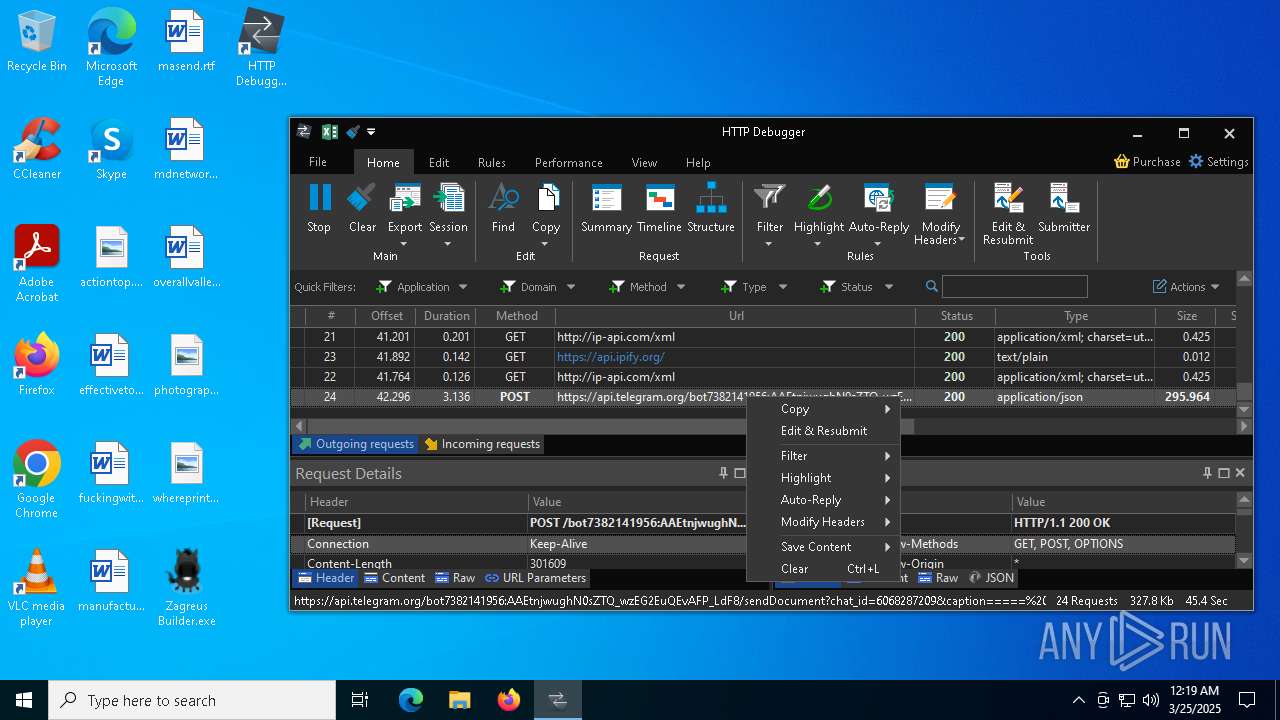Open the CCleaner desktop shortcut
1280x720 pixels.
(37, 149)
